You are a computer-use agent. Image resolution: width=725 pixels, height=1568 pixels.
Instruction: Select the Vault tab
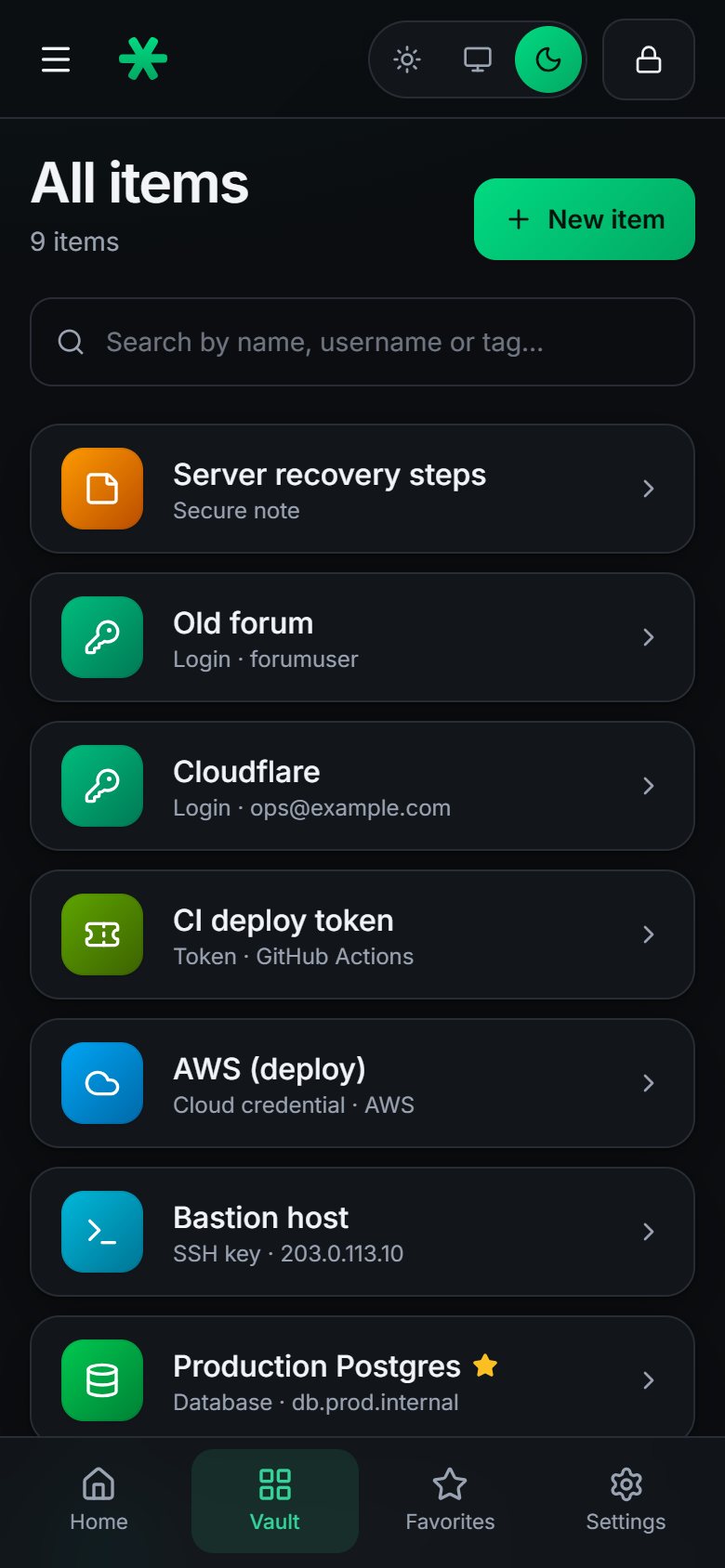(x=275, y=1500)
